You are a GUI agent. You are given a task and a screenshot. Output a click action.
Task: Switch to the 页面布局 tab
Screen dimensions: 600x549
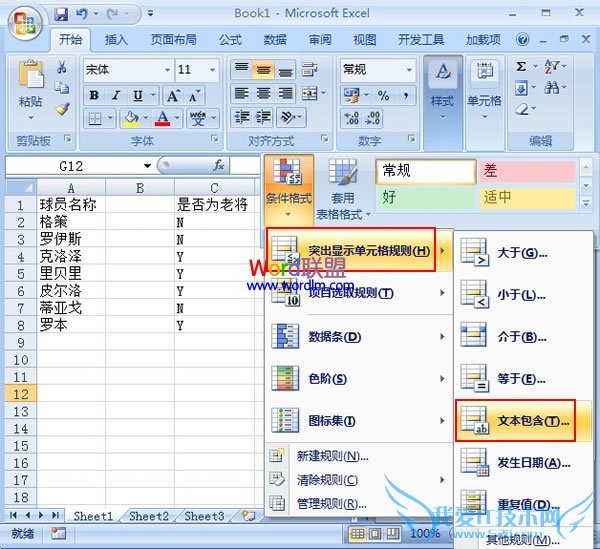(174, 39)
